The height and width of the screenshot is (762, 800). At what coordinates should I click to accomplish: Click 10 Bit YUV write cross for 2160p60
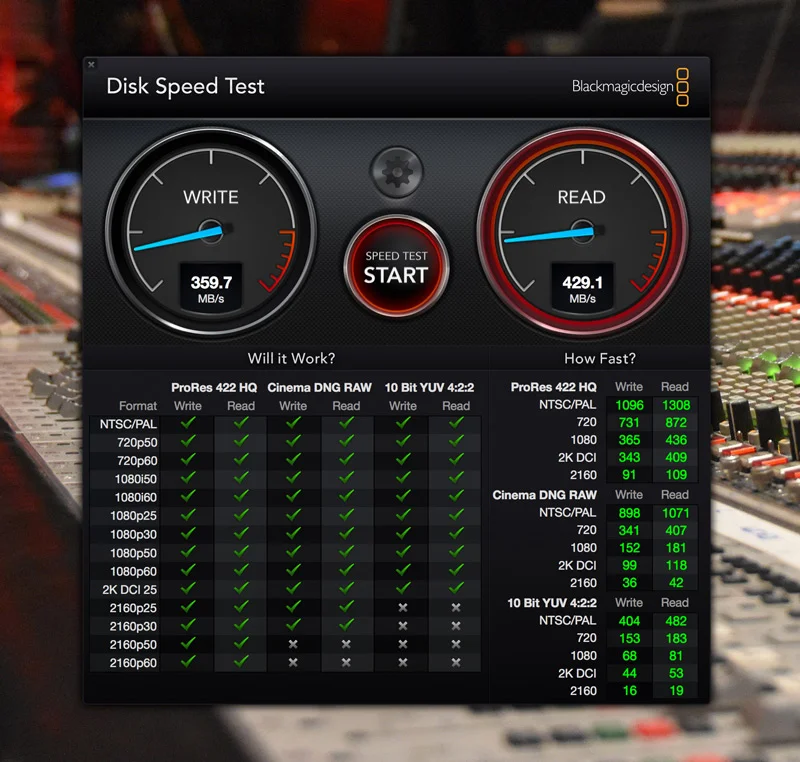[x=403, y=663]
